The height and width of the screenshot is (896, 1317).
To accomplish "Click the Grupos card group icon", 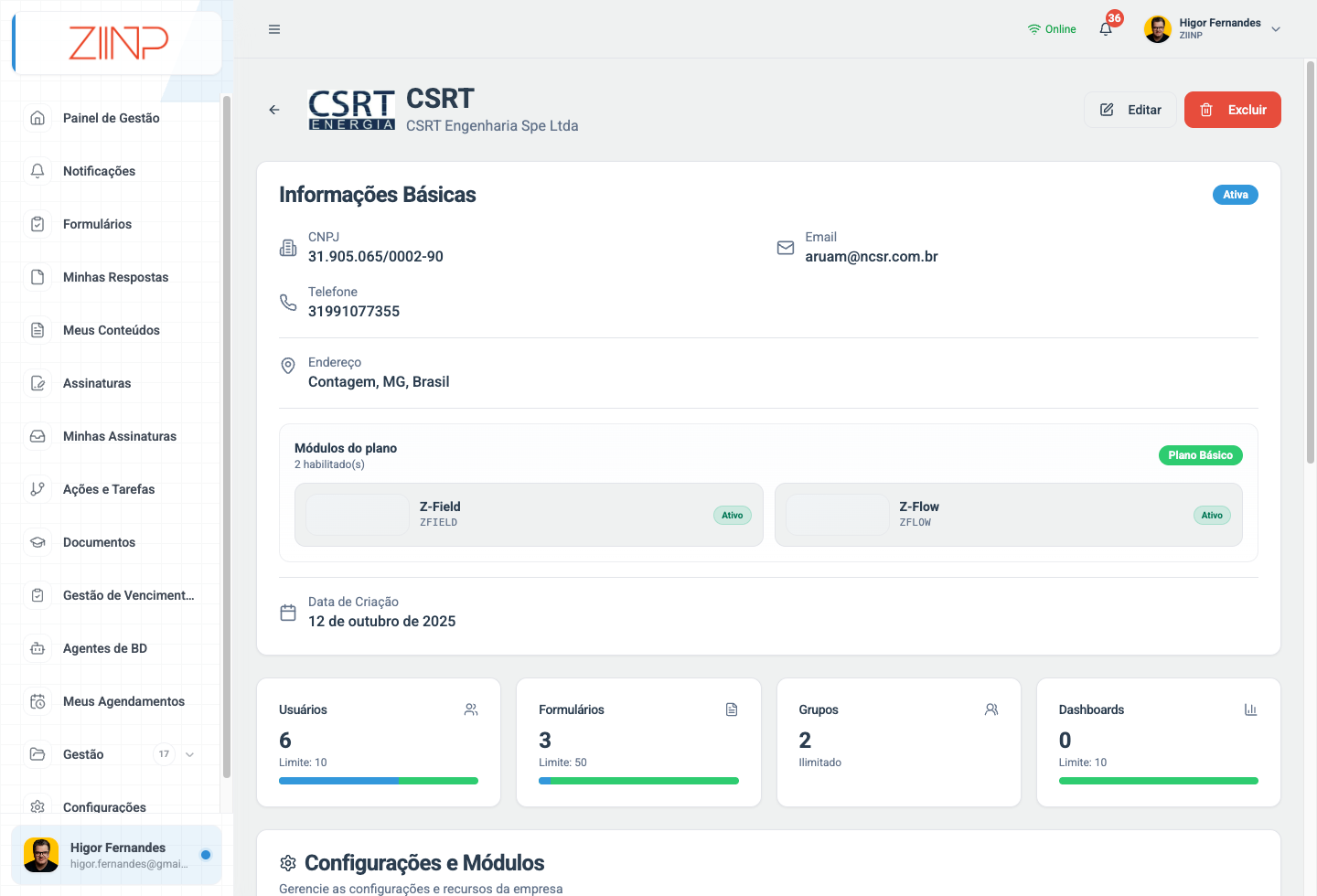I will click(990, 709).
